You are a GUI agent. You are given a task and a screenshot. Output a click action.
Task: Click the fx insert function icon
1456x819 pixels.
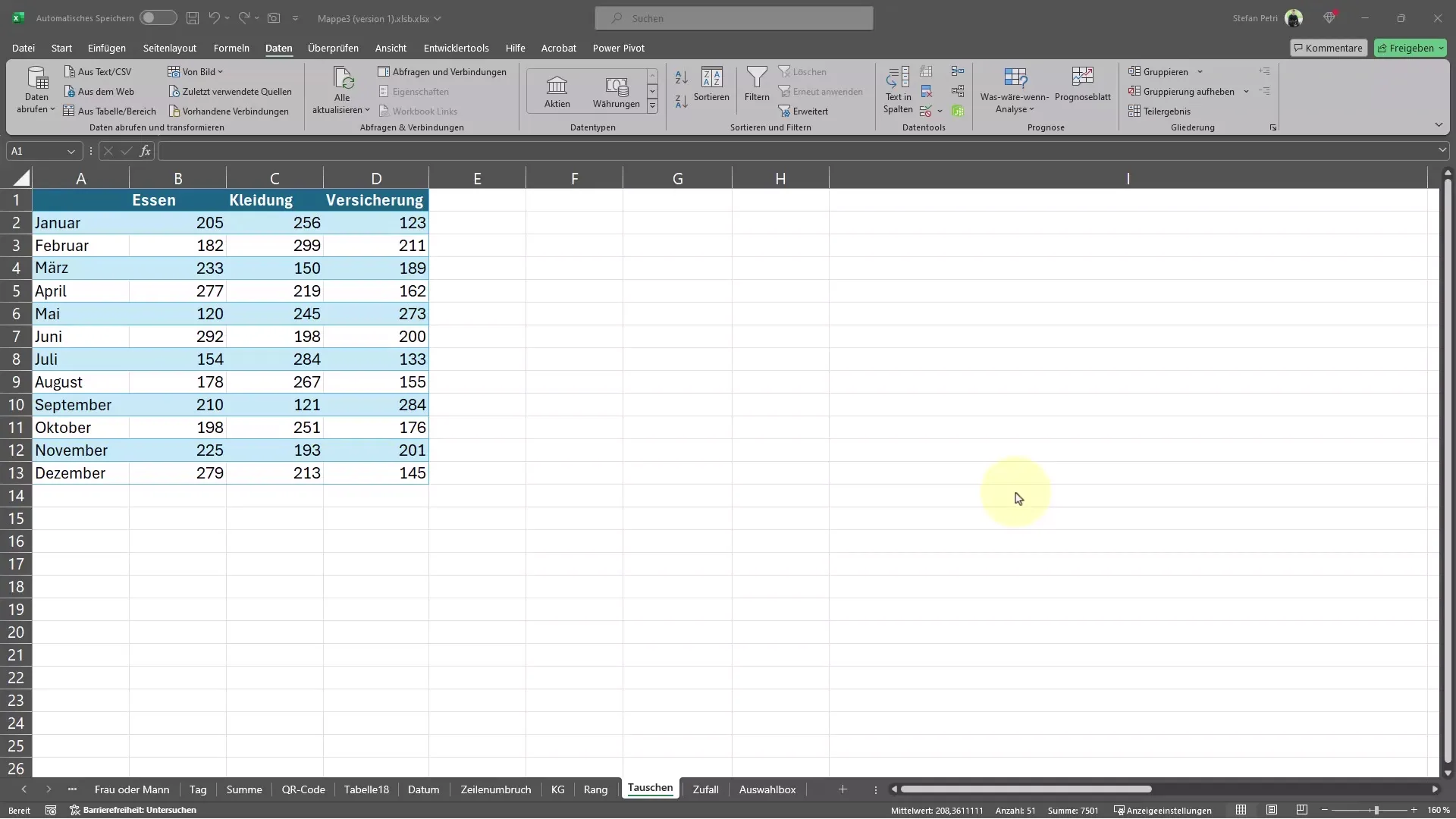point(145,151)
